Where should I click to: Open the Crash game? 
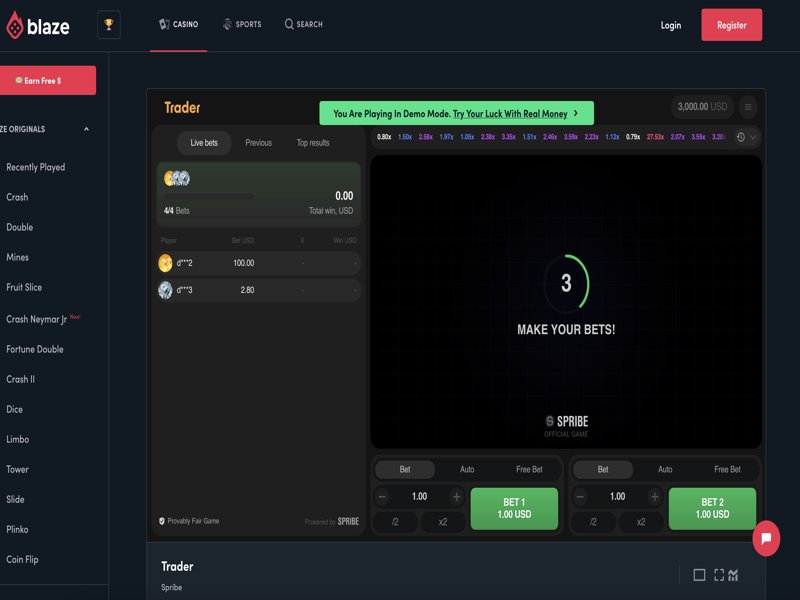pos(17,197)
